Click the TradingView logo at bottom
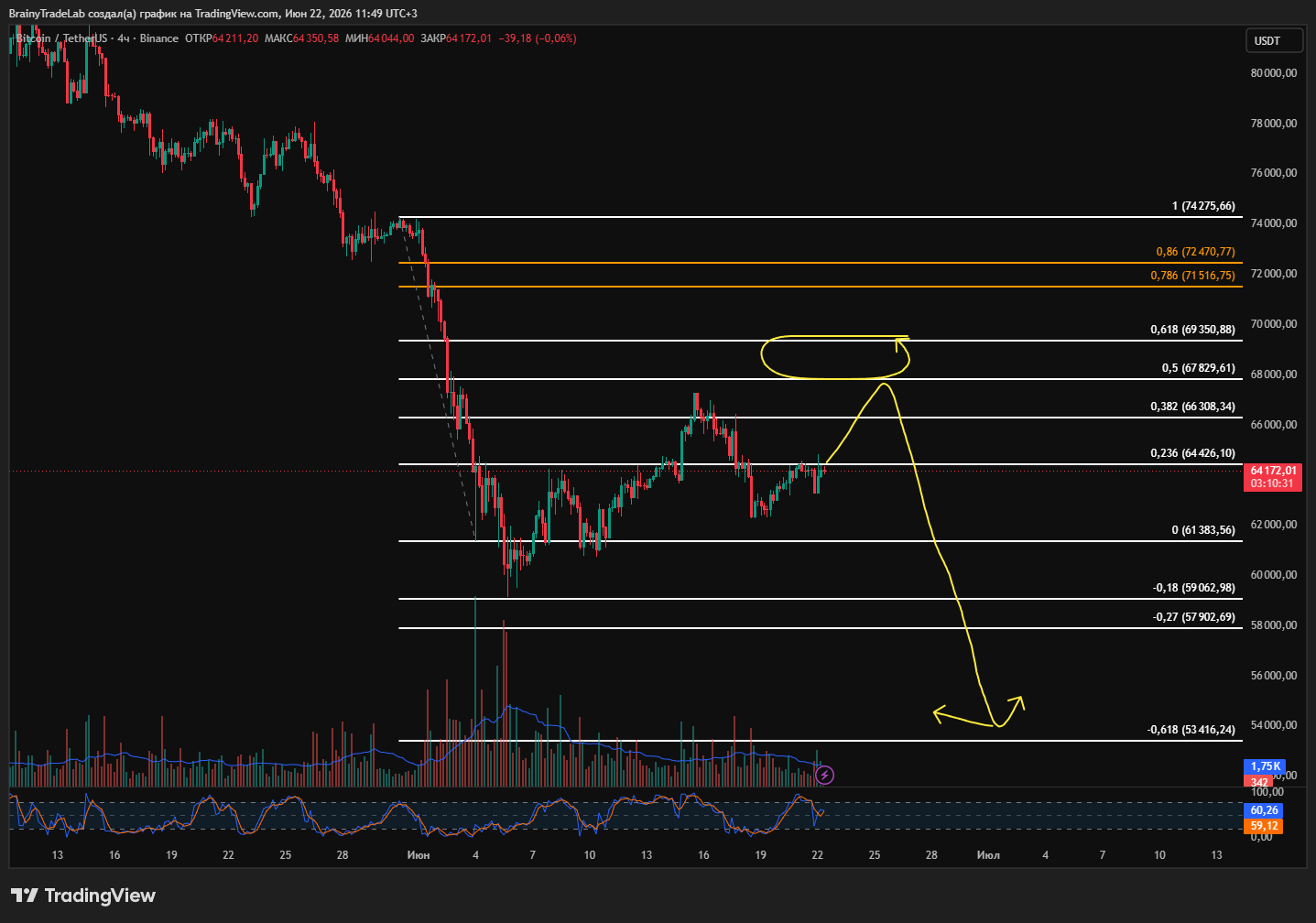 click(x=83, y=896)
